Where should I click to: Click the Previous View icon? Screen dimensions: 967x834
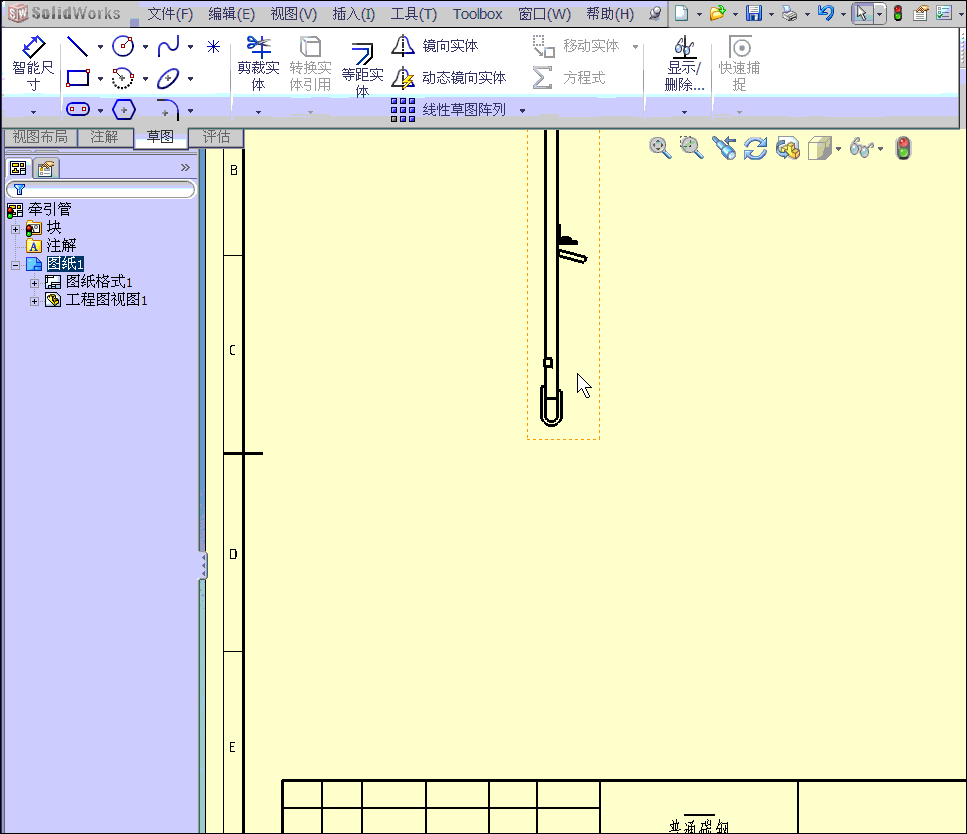click(x=724, y=148)
